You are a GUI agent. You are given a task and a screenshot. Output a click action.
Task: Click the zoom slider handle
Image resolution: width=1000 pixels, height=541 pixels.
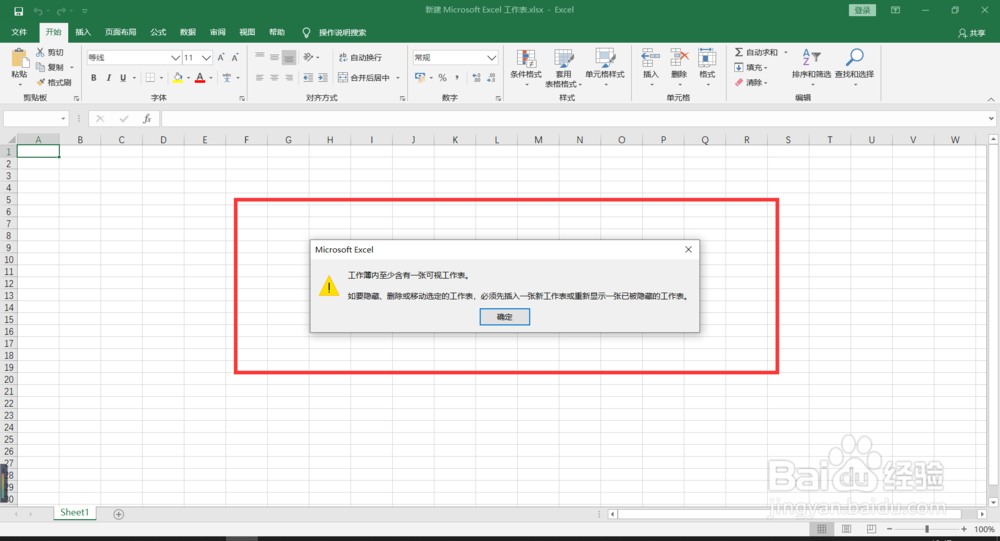click(x=927, y=529)
